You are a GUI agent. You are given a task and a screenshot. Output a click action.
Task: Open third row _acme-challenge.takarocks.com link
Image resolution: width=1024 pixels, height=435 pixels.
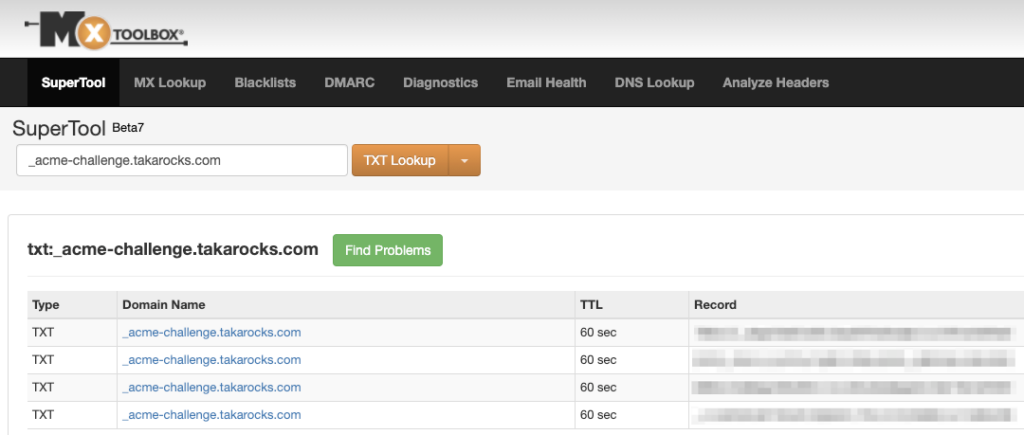pos(212,387)
